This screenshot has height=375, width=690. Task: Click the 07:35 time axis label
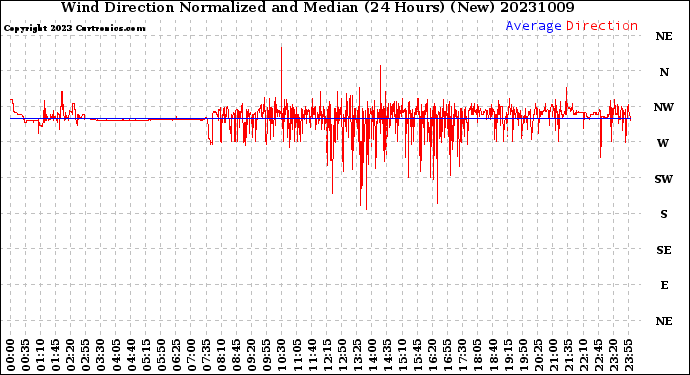(206, 355)
